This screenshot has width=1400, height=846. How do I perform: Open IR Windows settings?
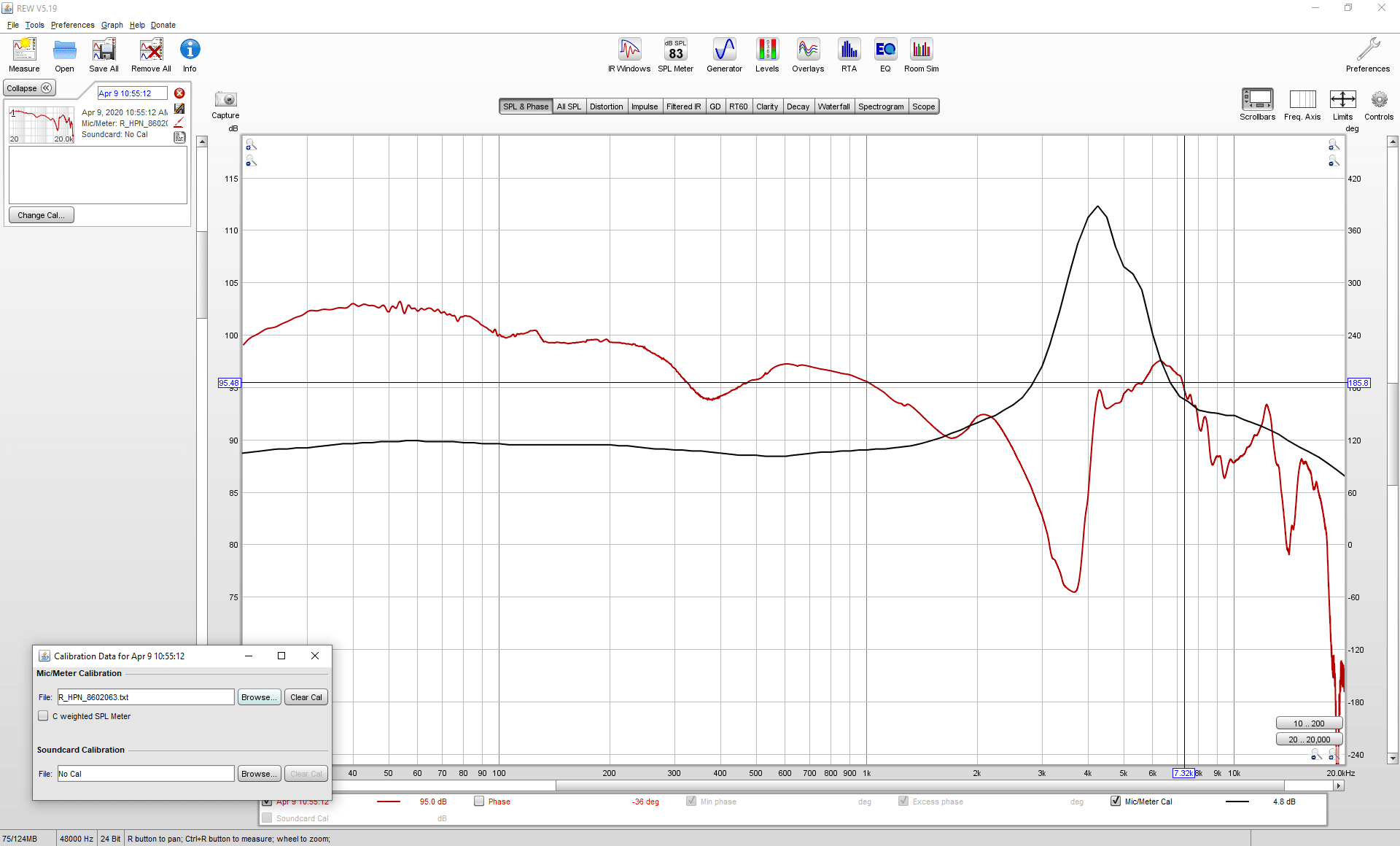[629, 55]
